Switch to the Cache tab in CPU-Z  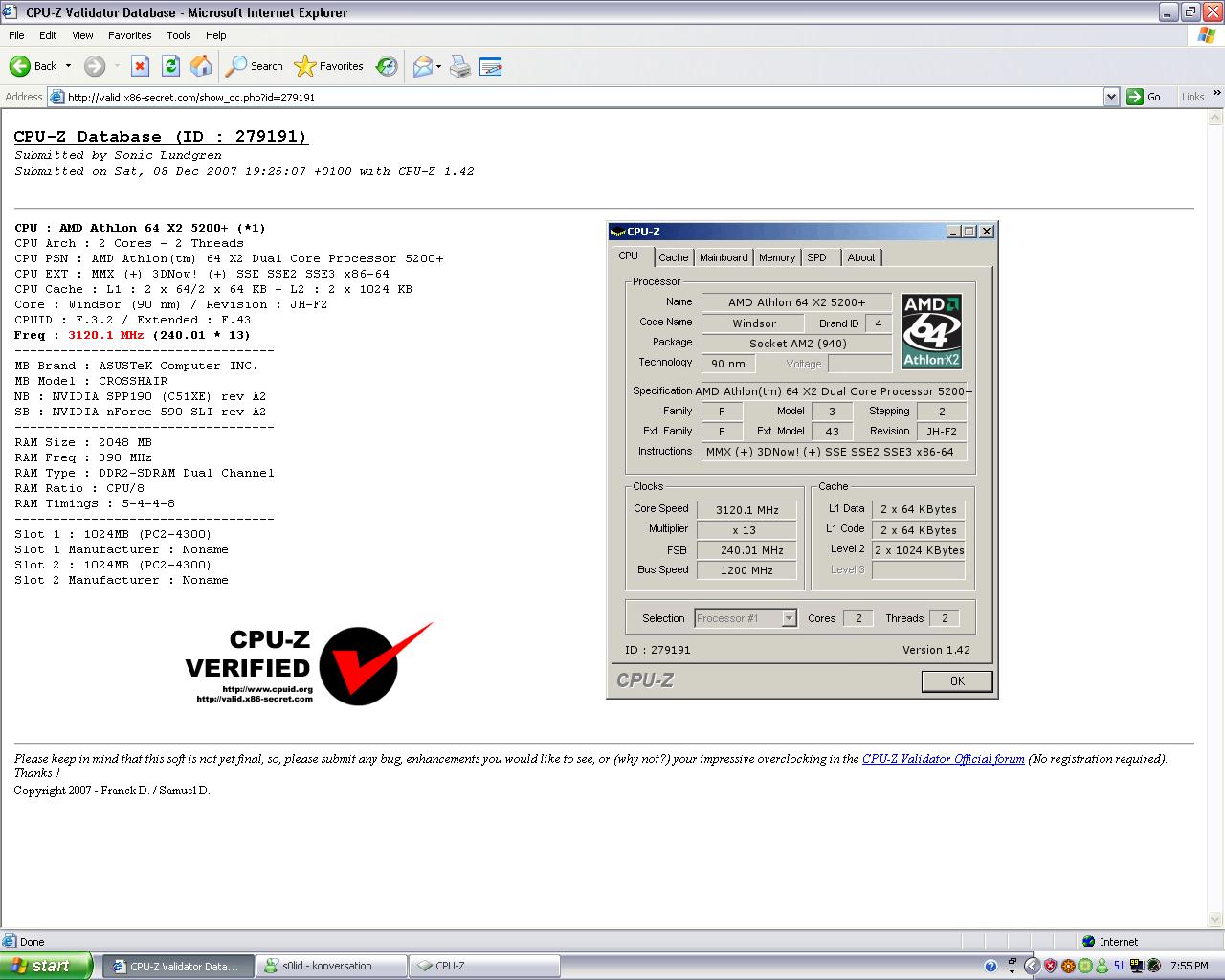coord(673,257)
